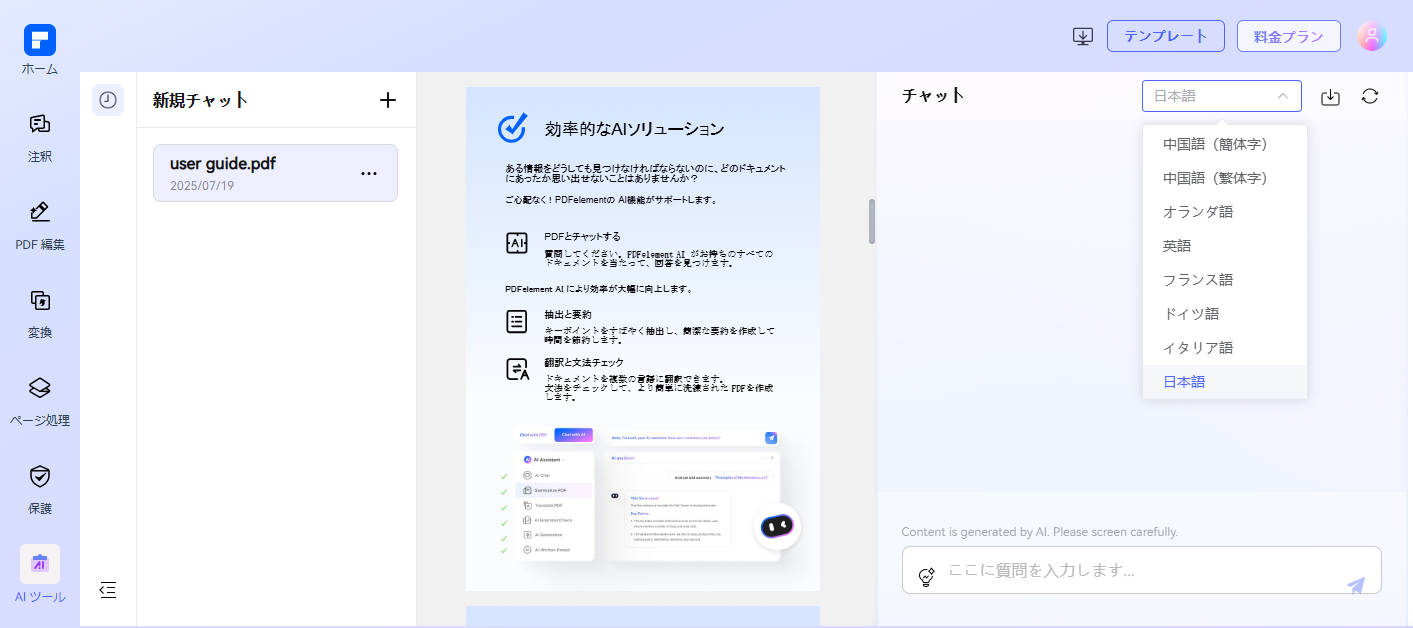
Task: Open chat history clock icon
Action: (108, 100)
